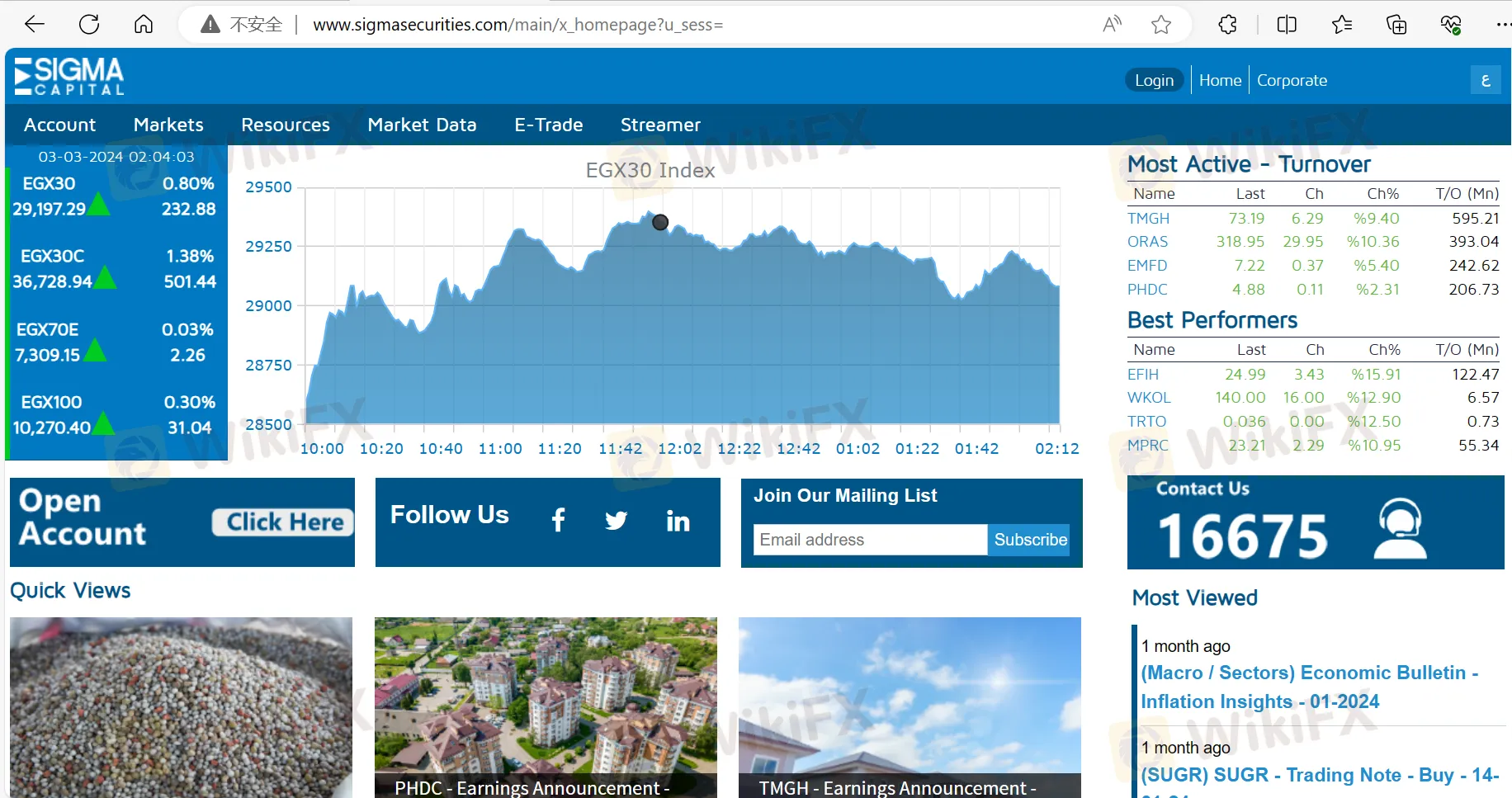Add page to favorites star icon
Screen dimensions: 1512x798
pyautogui.click(x=1161, y=25)
